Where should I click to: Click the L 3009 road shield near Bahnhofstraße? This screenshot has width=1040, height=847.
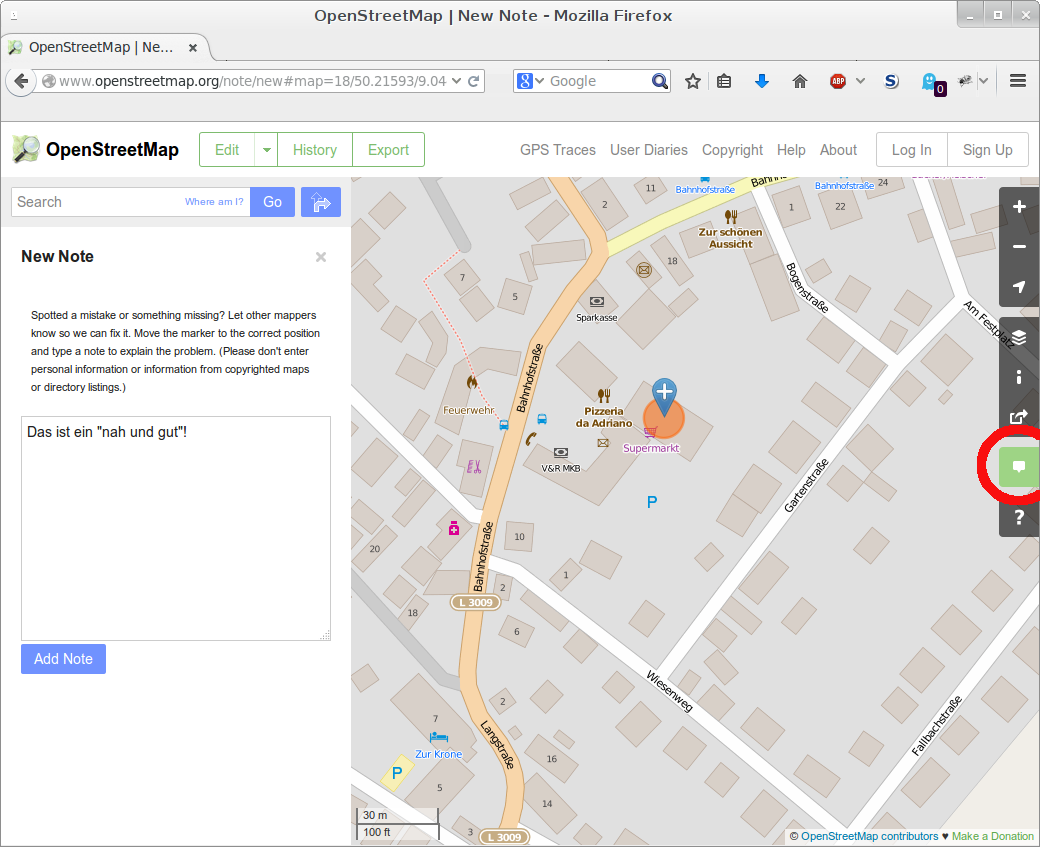tap(476, 602)
